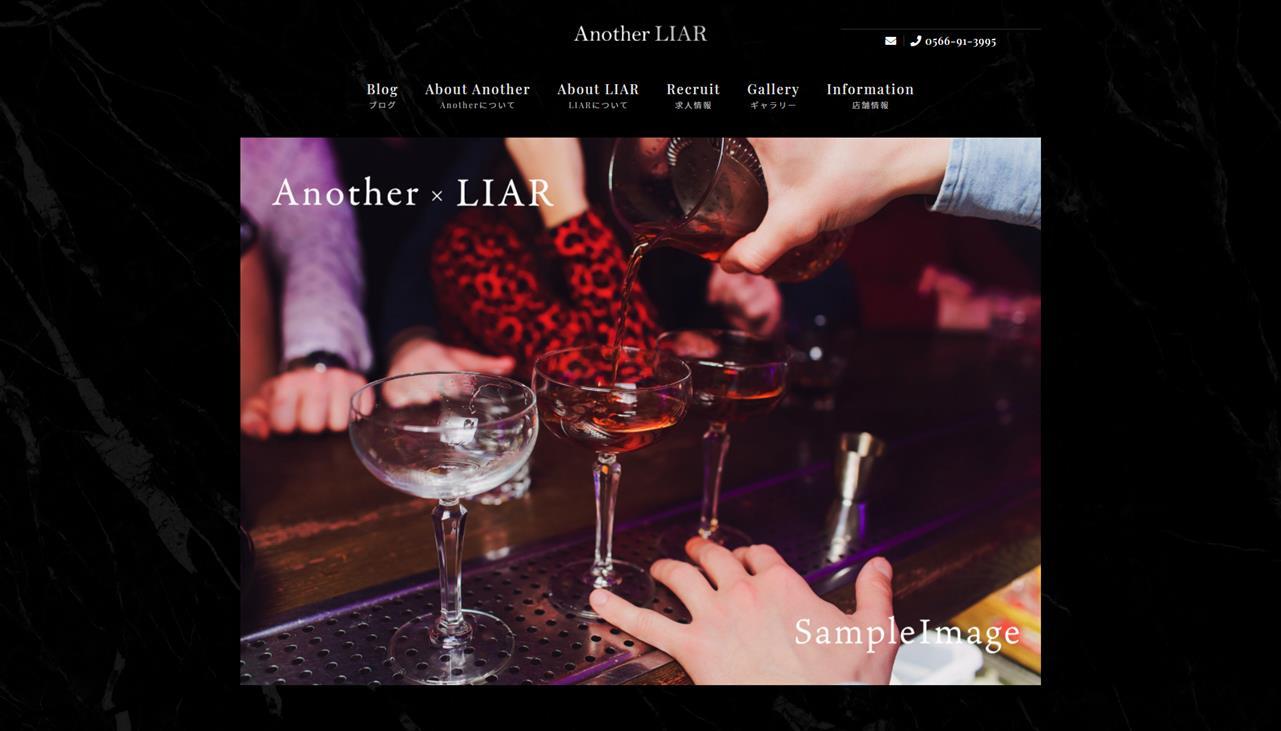Go to the About Another page
1281x731 pixels.
coord(477,89)
